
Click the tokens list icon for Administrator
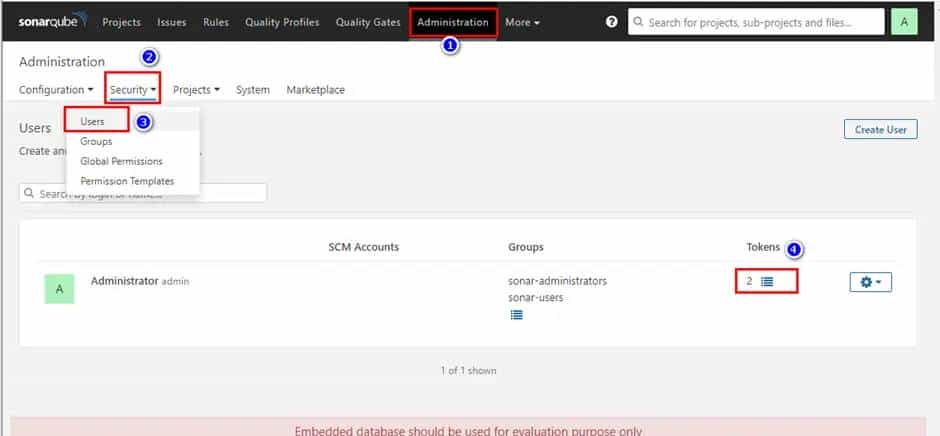[x=767, y=282]
